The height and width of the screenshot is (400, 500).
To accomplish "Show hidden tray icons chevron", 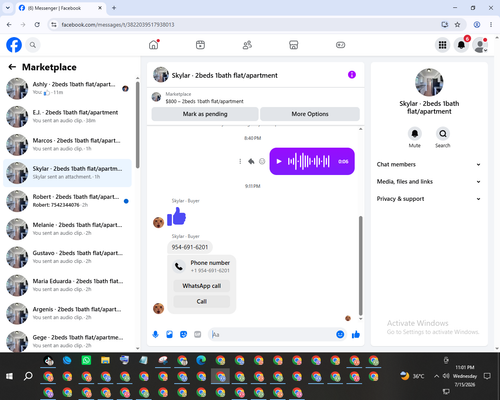I will click(436, 376).
